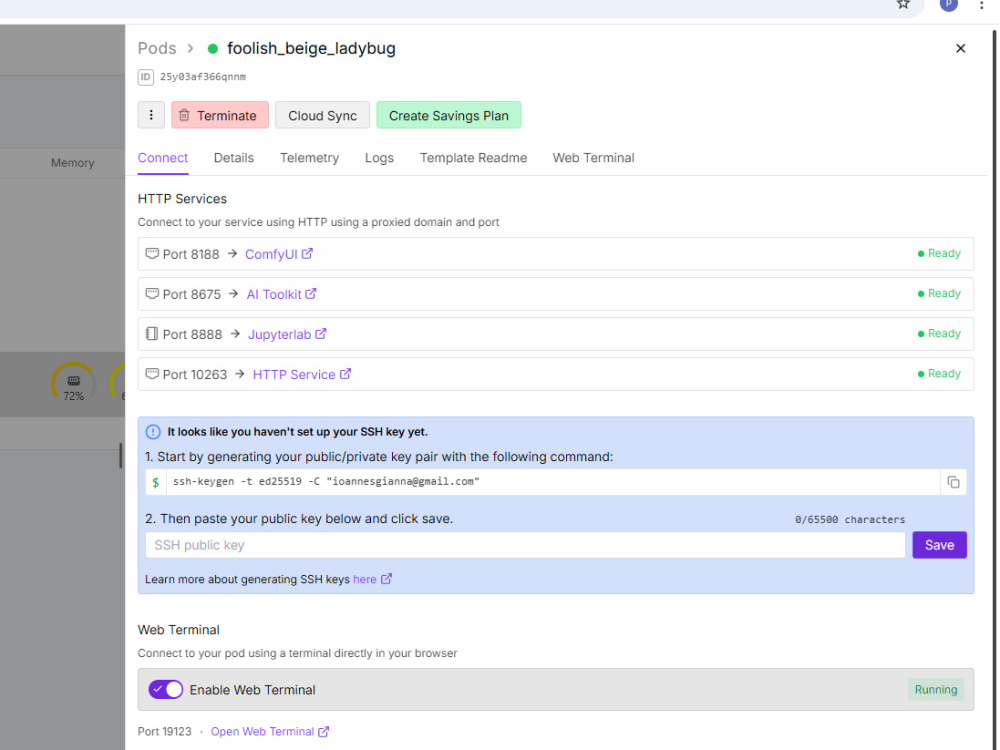
Task: Switch to the Connect tab
Action: coord(163,158)
